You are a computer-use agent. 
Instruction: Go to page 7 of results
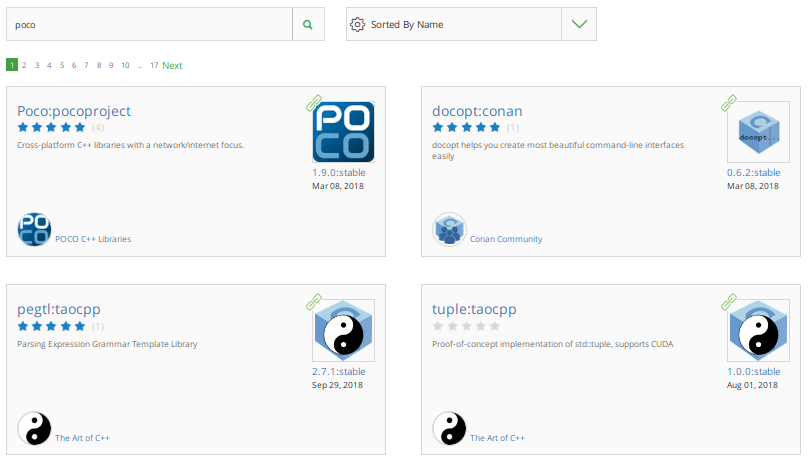(86, 65)
